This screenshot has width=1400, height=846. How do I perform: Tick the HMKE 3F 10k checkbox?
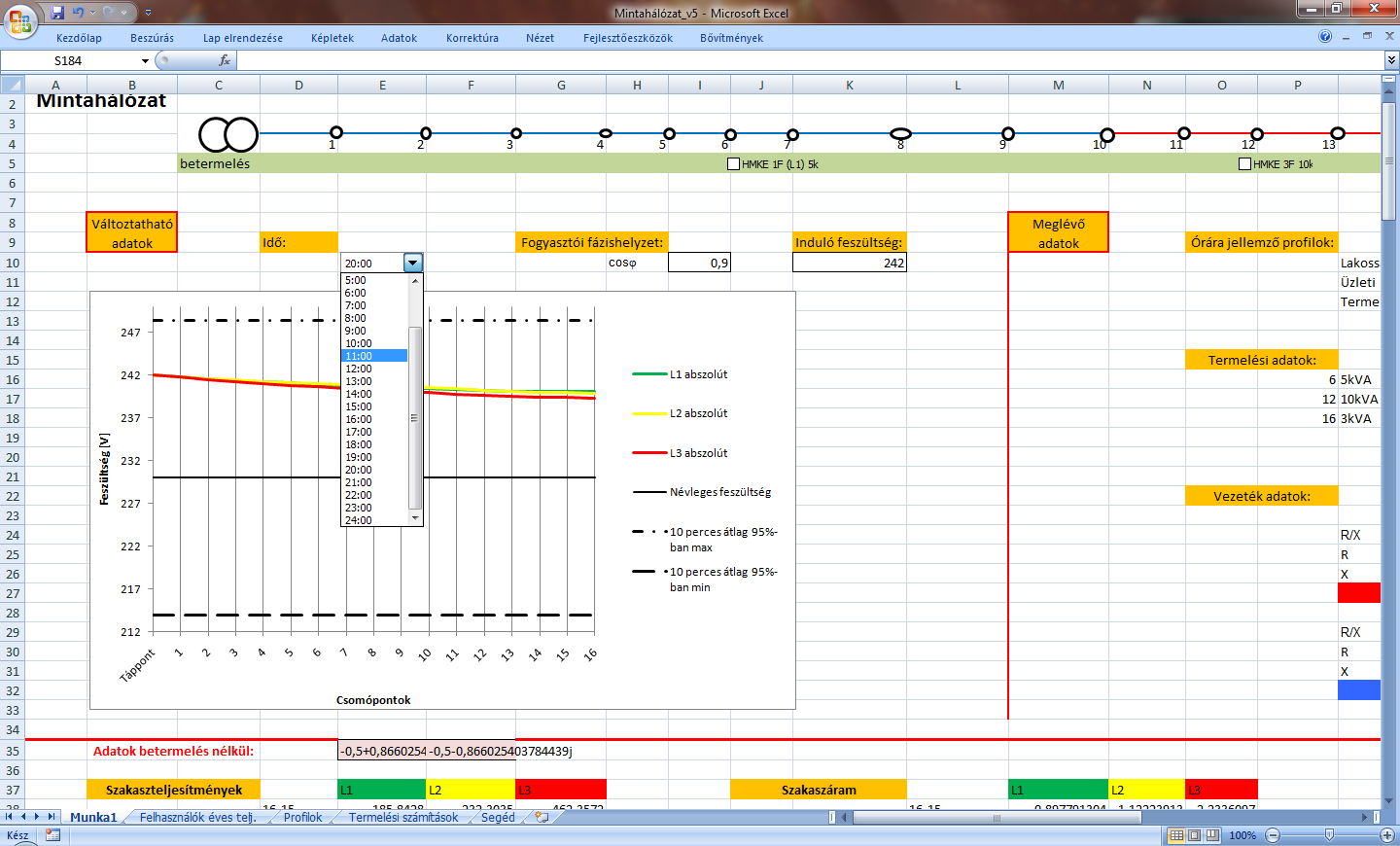(x=1245, y=164)
